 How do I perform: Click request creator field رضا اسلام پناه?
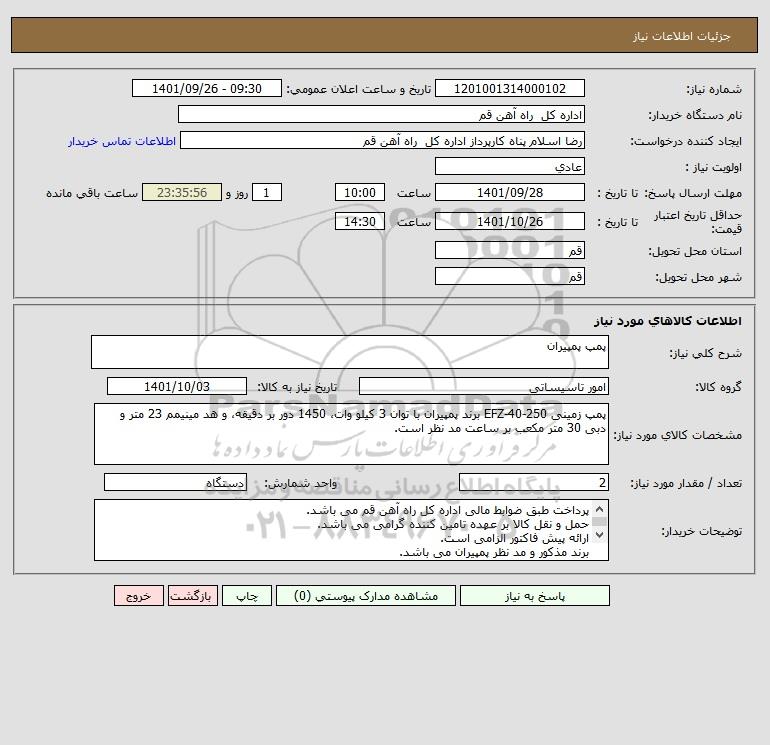pos(382,140)
